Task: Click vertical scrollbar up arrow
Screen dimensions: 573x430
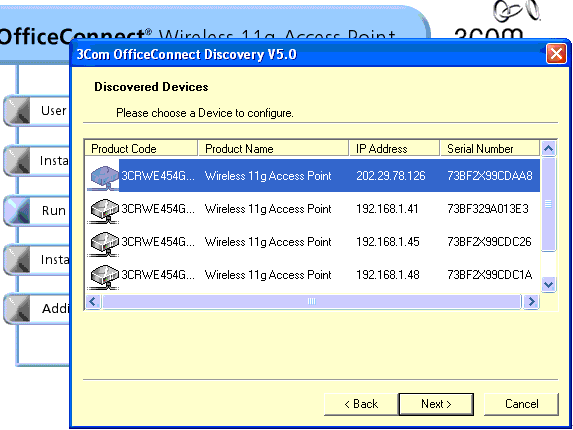Action: pyautogui.click(x=549, y=149)
